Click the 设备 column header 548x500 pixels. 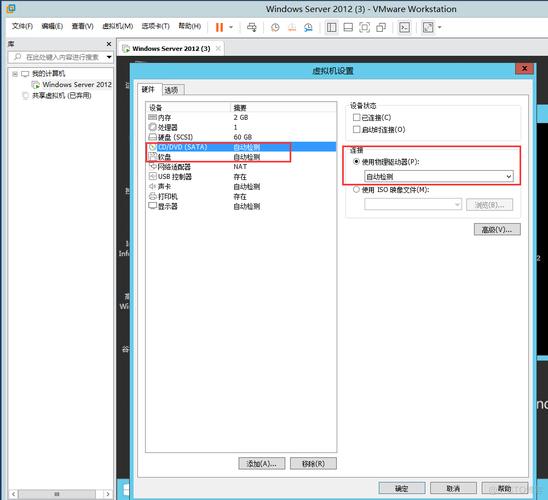(188, 107)
